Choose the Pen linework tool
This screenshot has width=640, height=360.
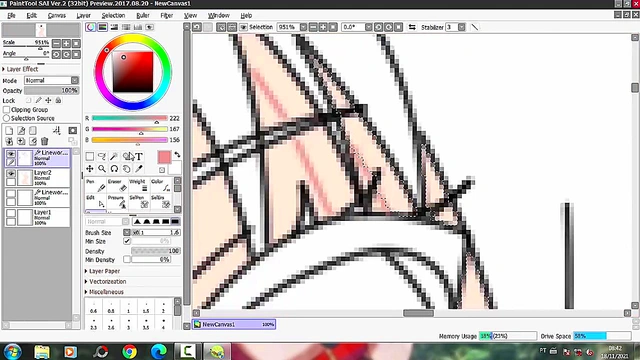pyautogui.click(x=96, y=185)
